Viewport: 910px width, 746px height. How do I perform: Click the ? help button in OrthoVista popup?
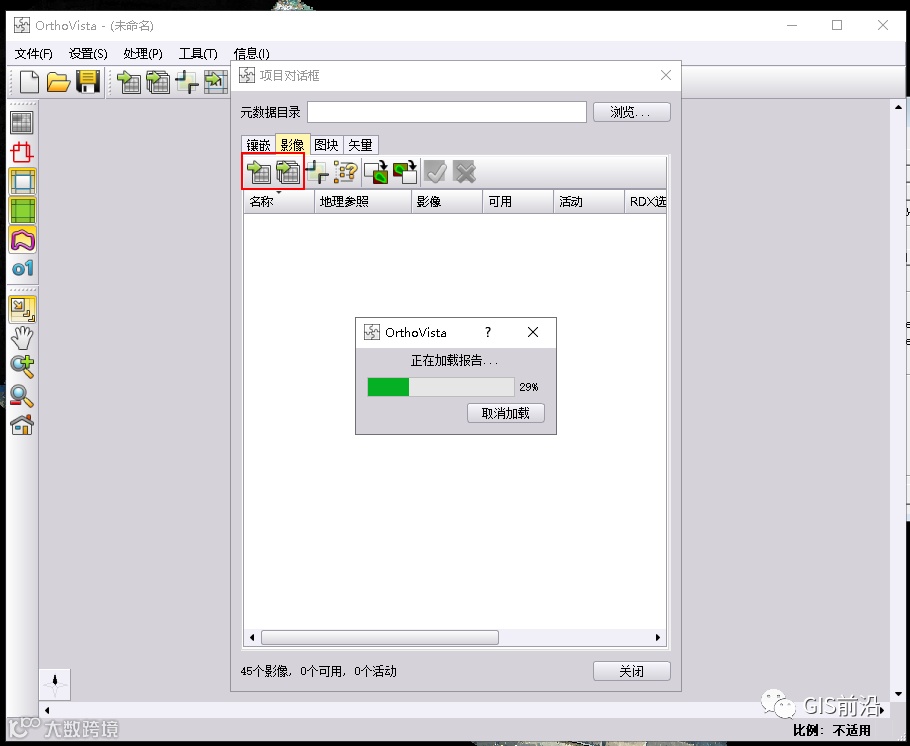[488, 332]
